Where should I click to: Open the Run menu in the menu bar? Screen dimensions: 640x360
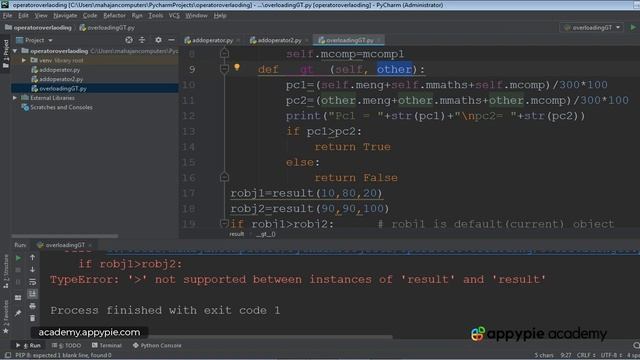(137, 16)
